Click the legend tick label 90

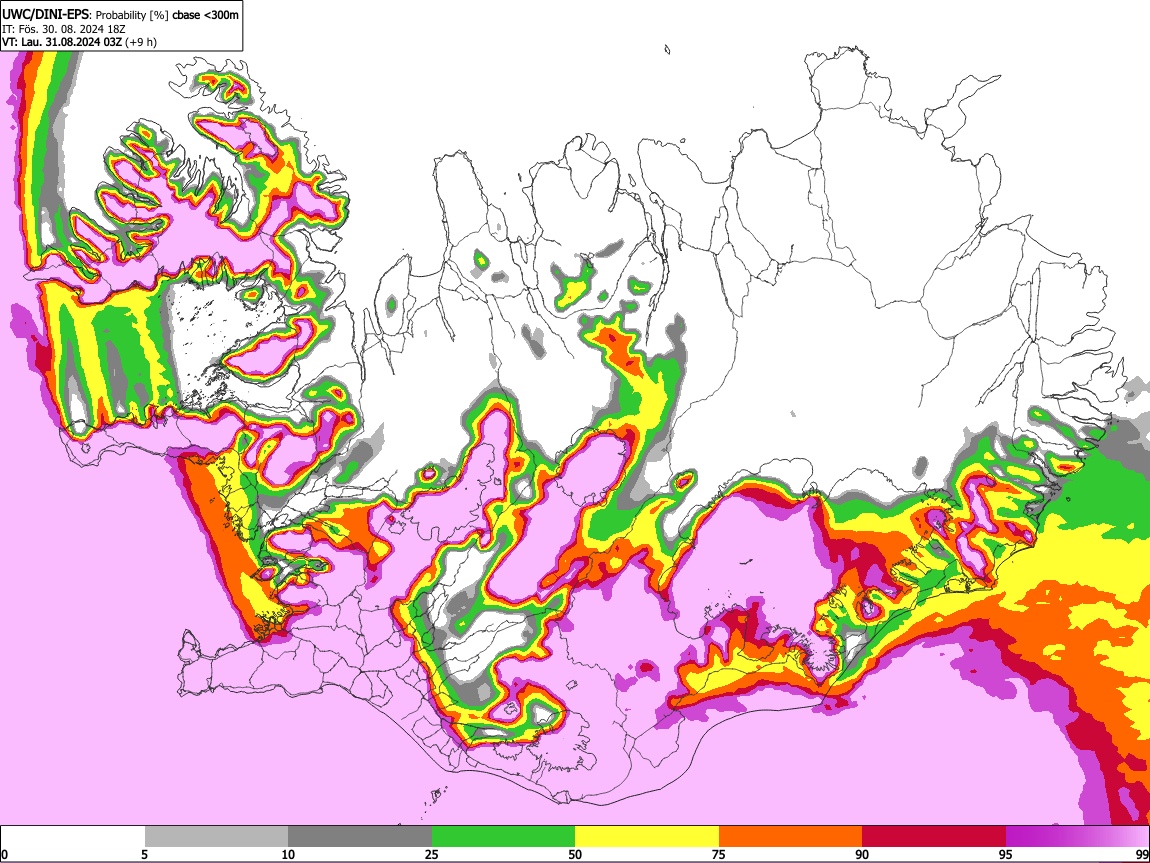[x=862, y=855]
